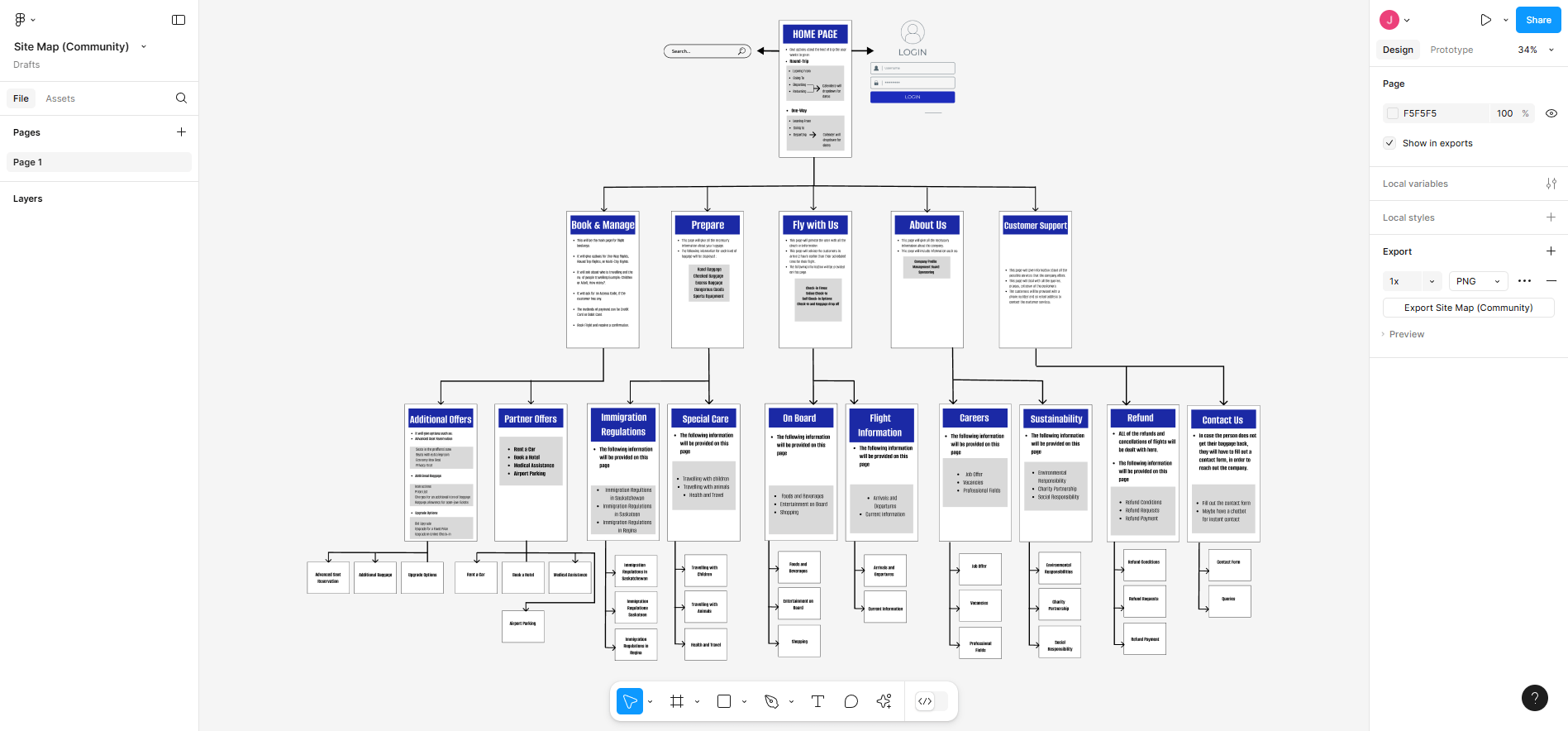Viewport: 1568px width, 731px height.
Task: Toggle page background visibility eye icon
Action: [1551, 113]
